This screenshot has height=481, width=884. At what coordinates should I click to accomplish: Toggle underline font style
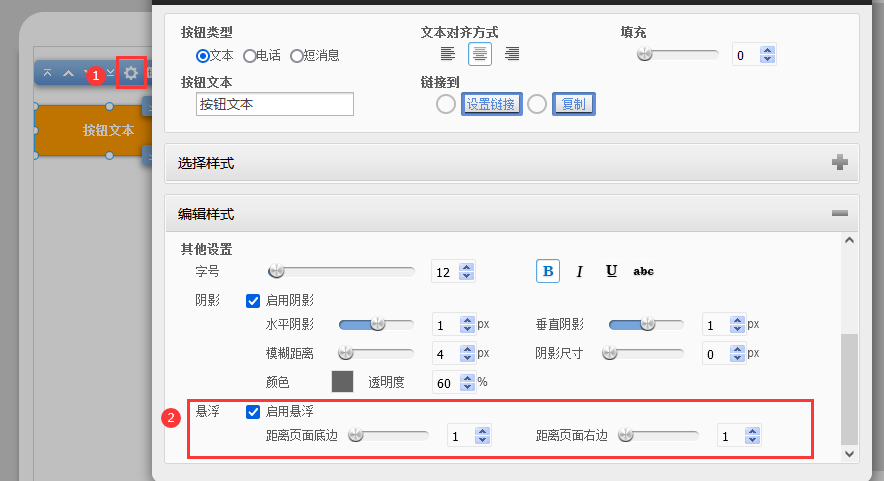(611, 271)
